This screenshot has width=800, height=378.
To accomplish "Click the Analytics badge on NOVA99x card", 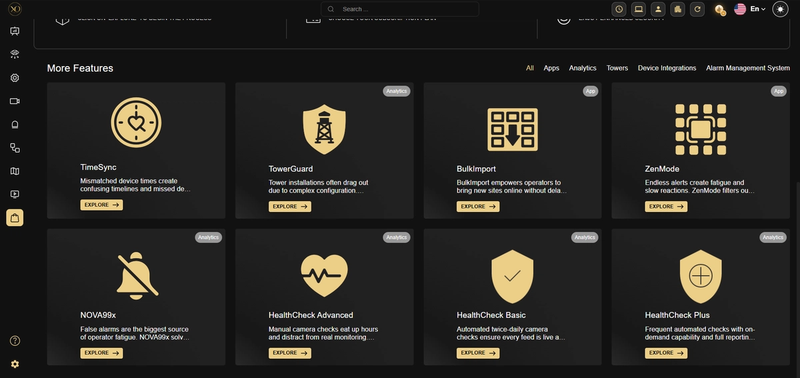I will tap(208, 237).
